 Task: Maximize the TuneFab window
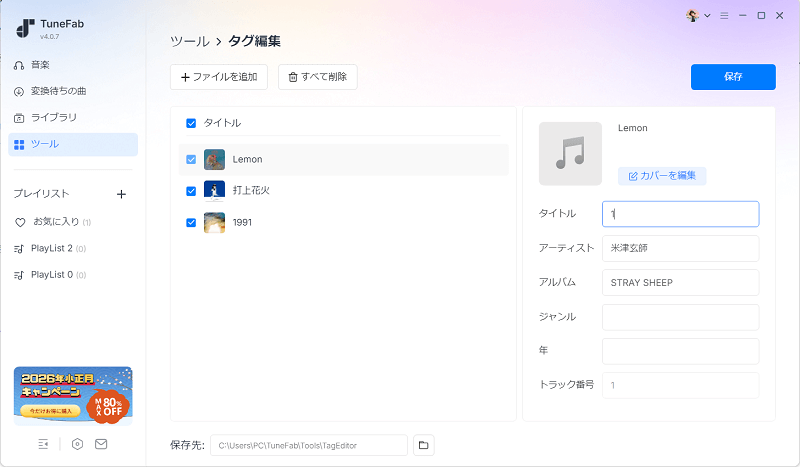click(761, 16)
